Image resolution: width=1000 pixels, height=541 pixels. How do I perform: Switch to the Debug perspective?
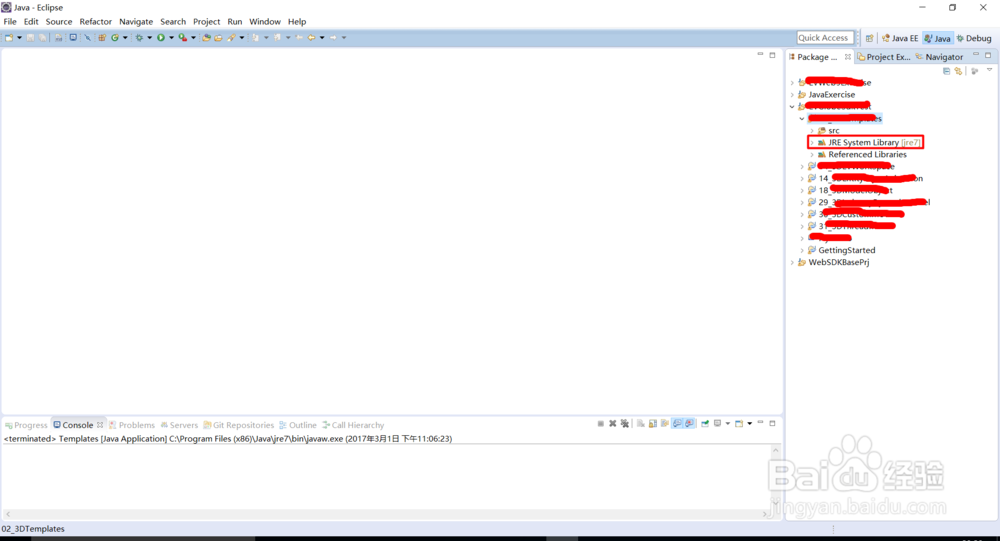coord(974,38)
